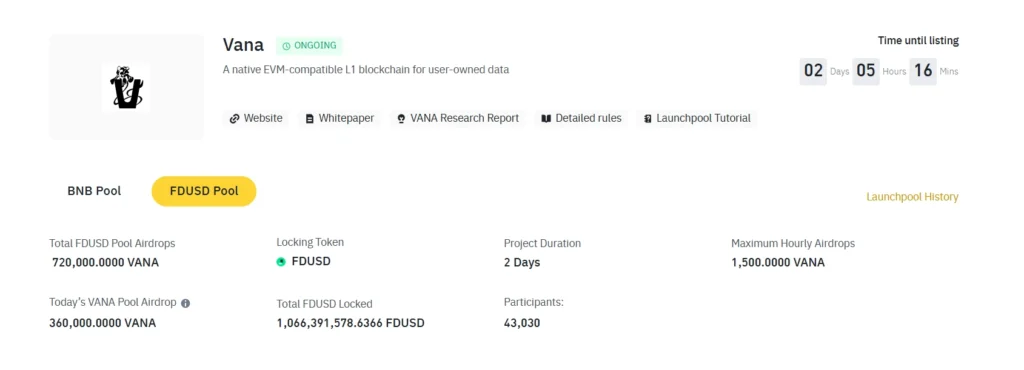The height and width of the screenshot is (370, 1024).
Task: Switch to the BNB Pool tab
Action: (94, 191)
